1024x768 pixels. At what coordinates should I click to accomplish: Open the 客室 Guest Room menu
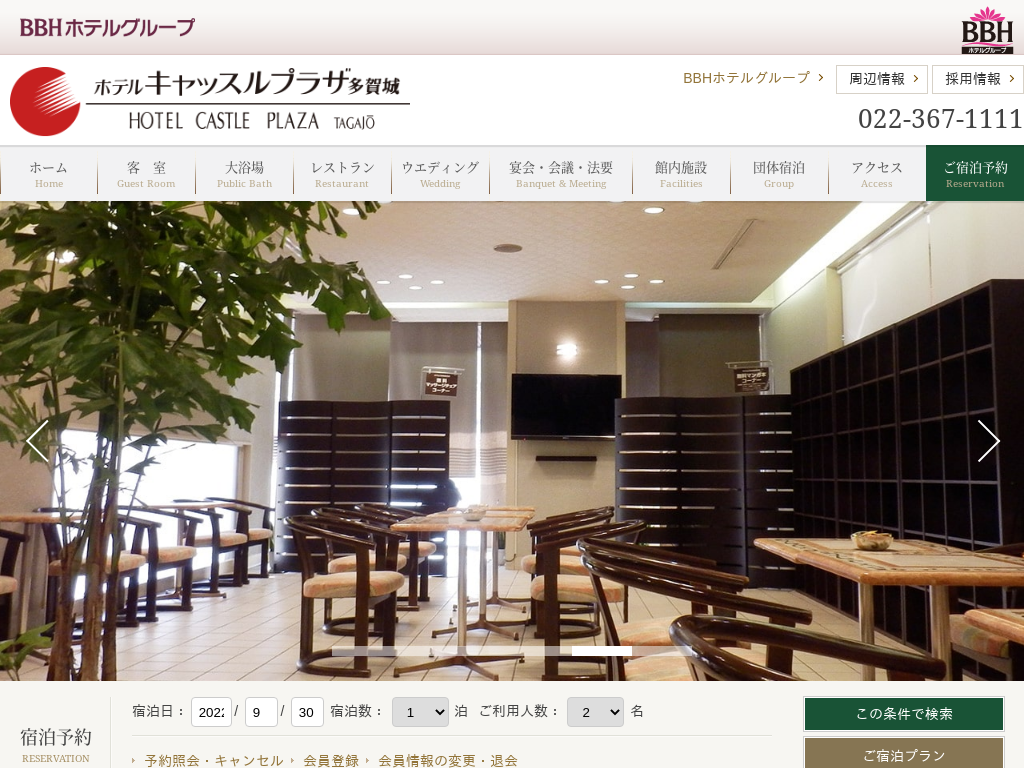[x=146, y=174]
